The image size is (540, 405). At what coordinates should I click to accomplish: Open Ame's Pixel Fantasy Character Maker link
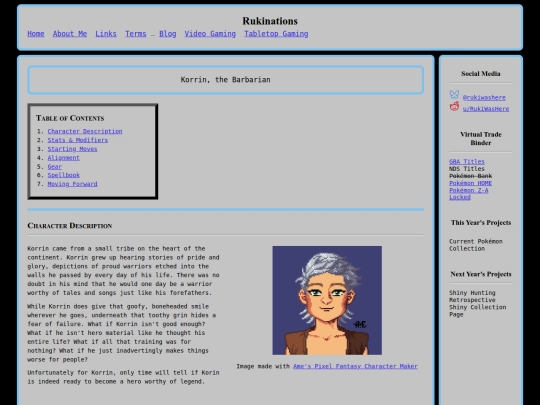[355, 366]
